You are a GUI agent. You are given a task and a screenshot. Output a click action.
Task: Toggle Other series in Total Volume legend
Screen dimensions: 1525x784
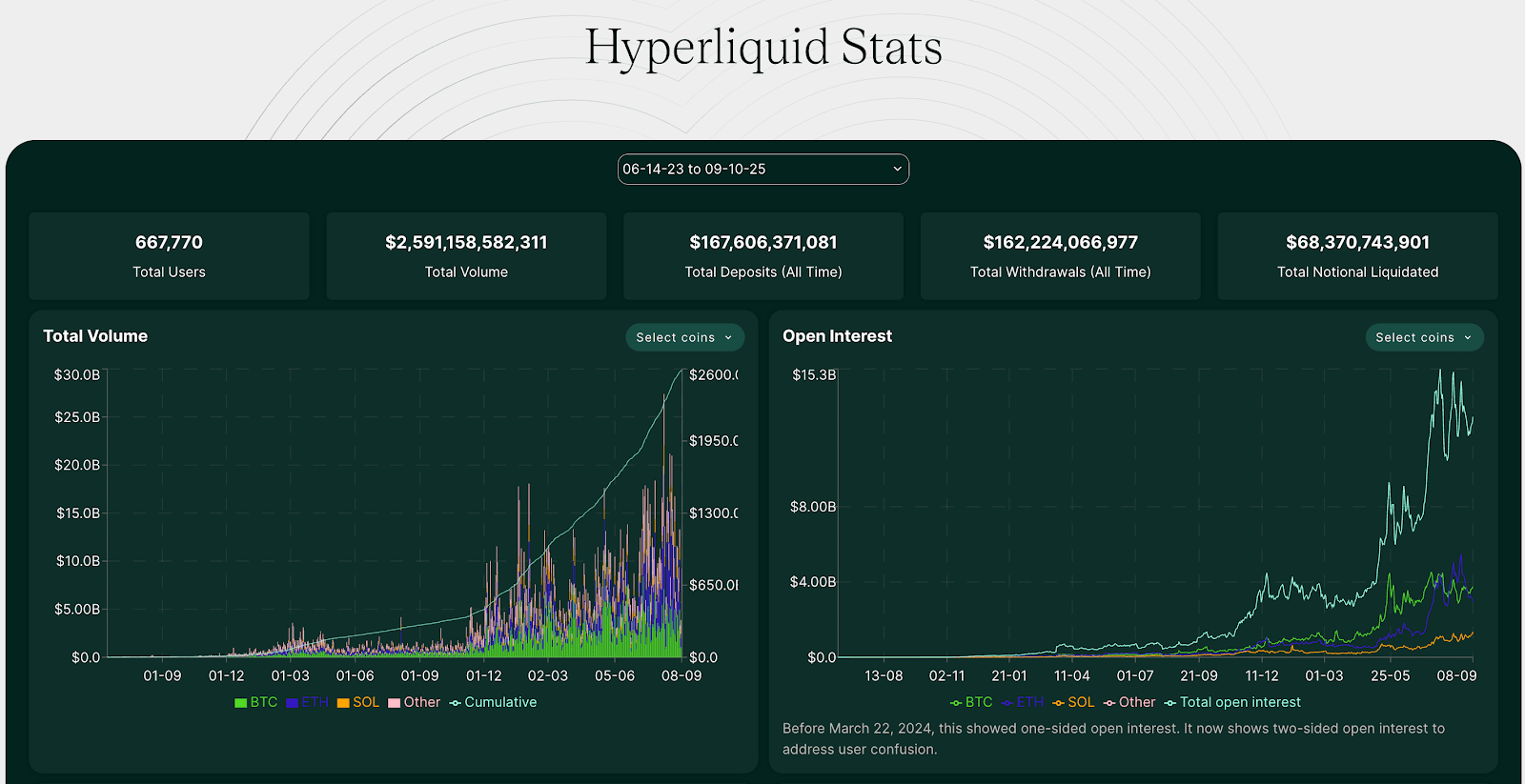click(415, 702)
